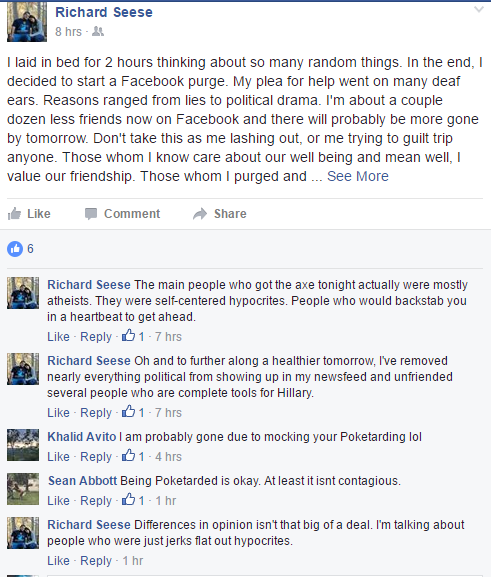Click the Comment speech bubble icon
The image size is (491, 577).
click(91, 213)
